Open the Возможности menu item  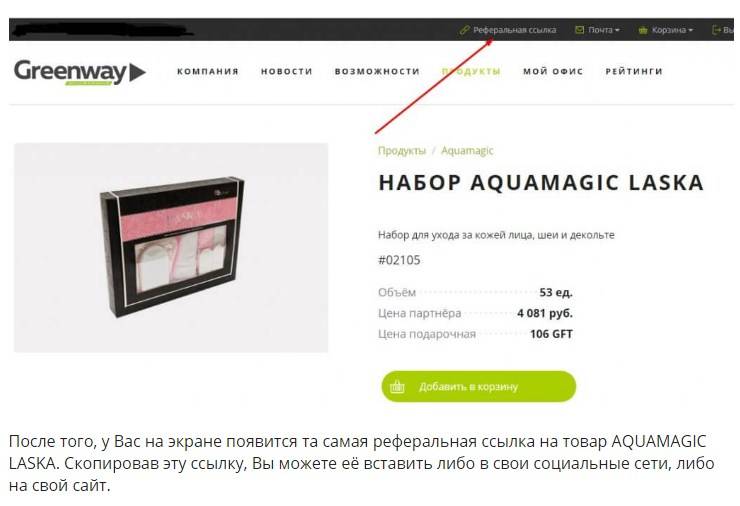point(377,71)
